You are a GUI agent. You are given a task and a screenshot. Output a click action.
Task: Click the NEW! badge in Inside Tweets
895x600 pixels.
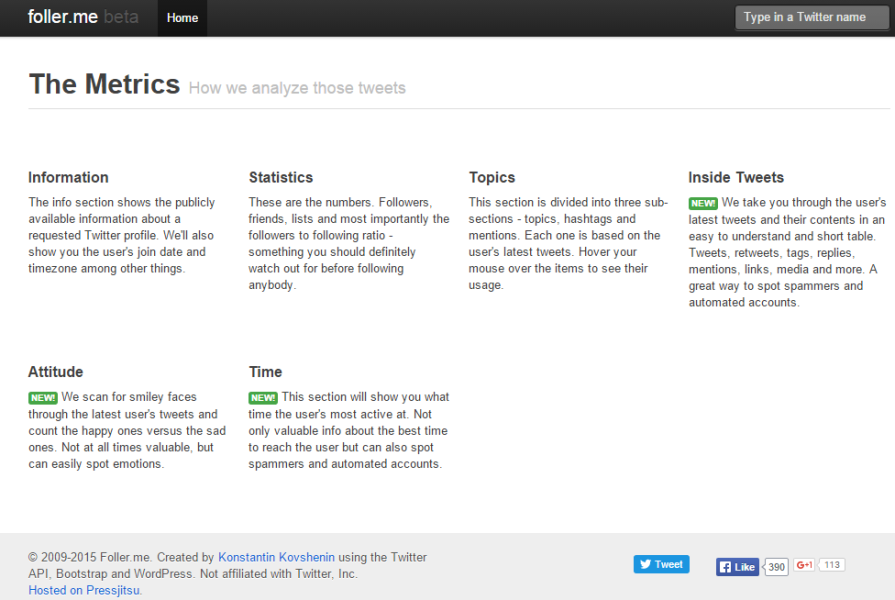pyautogui.click(x=703, y=203)
